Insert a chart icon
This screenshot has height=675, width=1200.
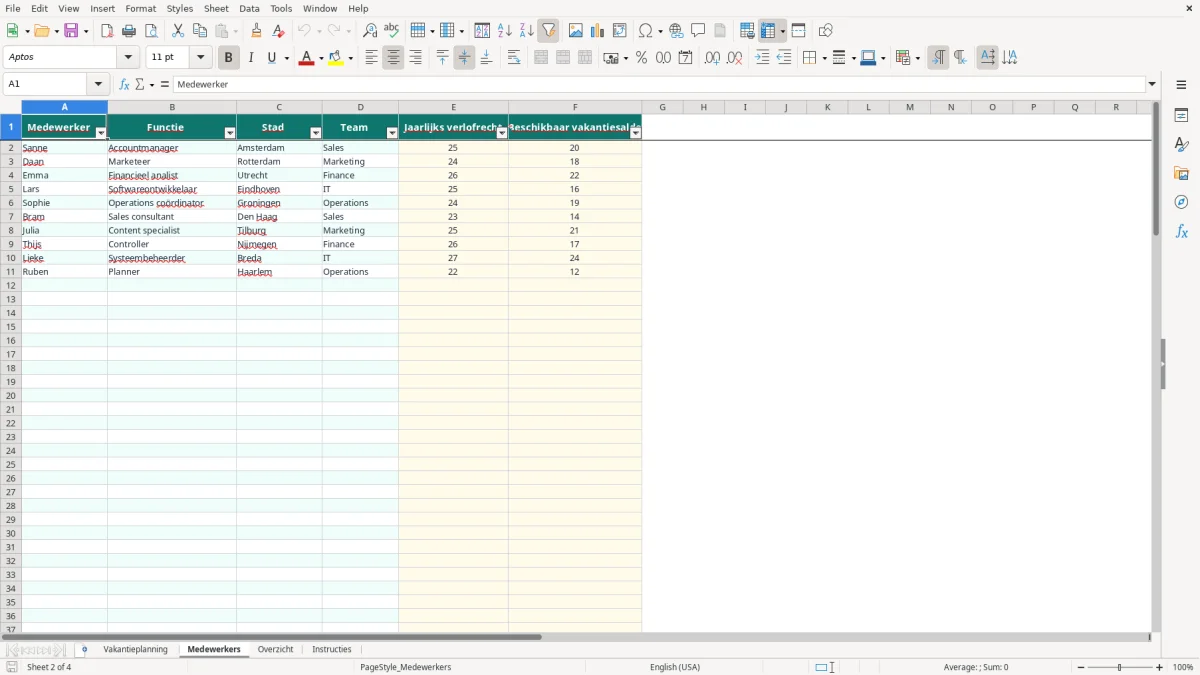[x=598, y=31]
